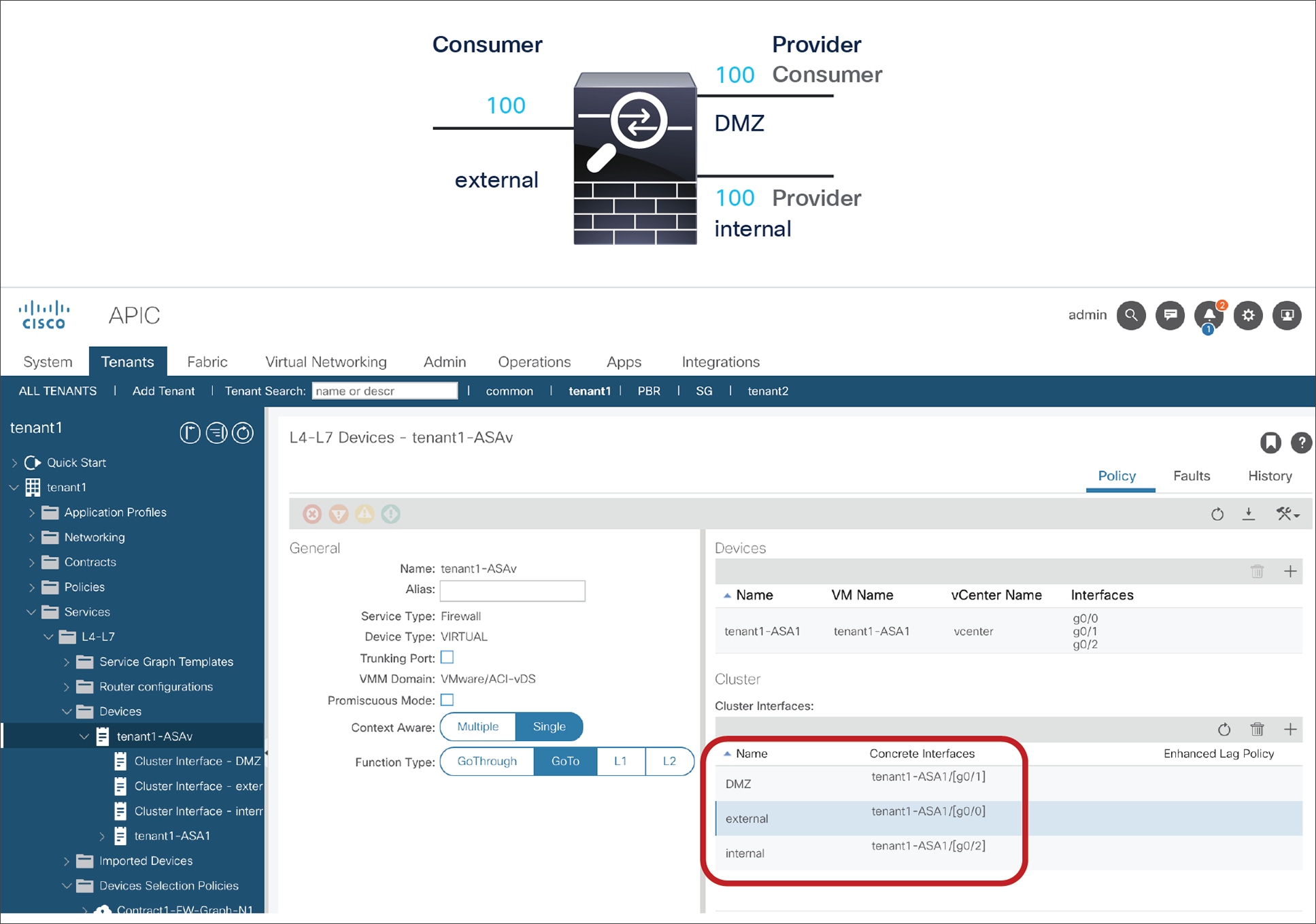Open the Imported Devices folder
The height and width of the screenshot is (924, 1316).
click(146, 861)
